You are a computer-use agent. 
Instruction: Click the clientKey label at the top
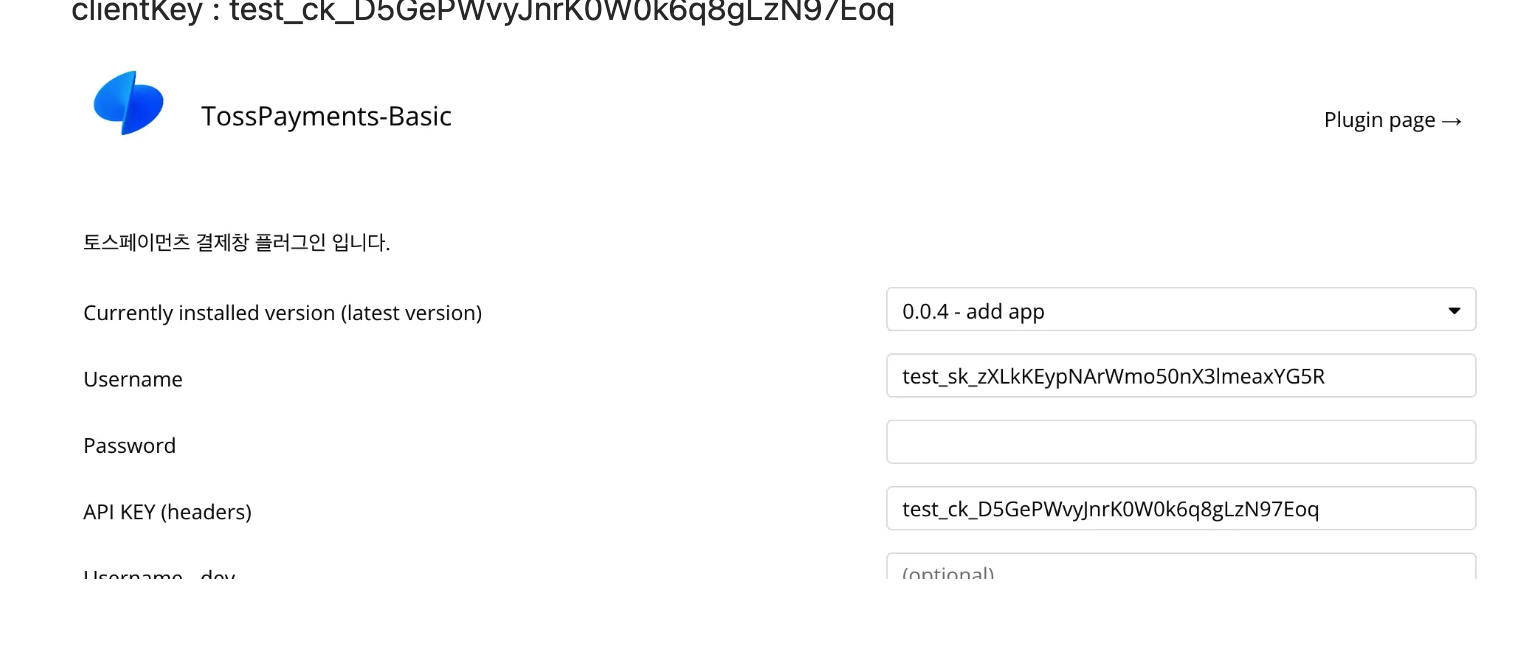pyautogui.click(x=140, y=10)
